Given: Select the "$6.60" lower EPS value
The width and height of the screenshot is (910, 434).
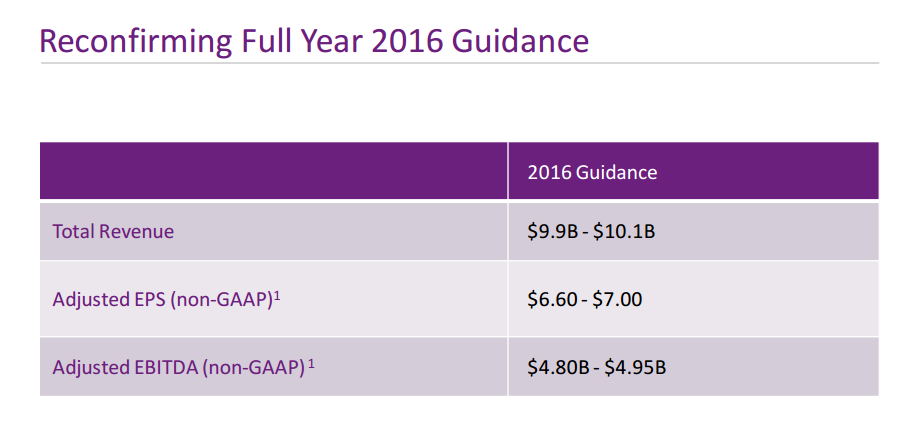Looking at the screenshot, I should click(x=551, y=299).
